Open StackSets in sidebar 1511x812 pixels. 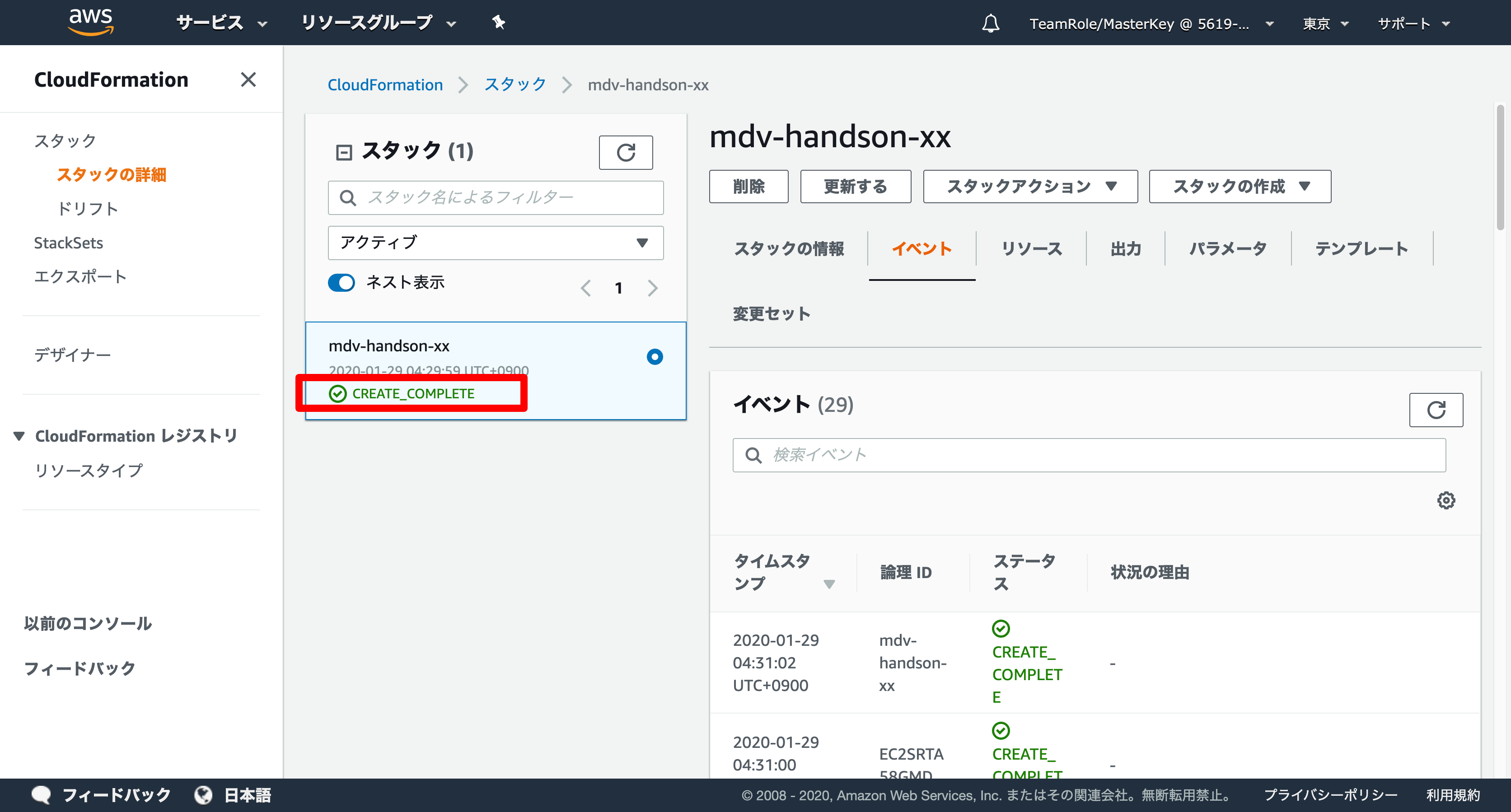click(69, 243)
